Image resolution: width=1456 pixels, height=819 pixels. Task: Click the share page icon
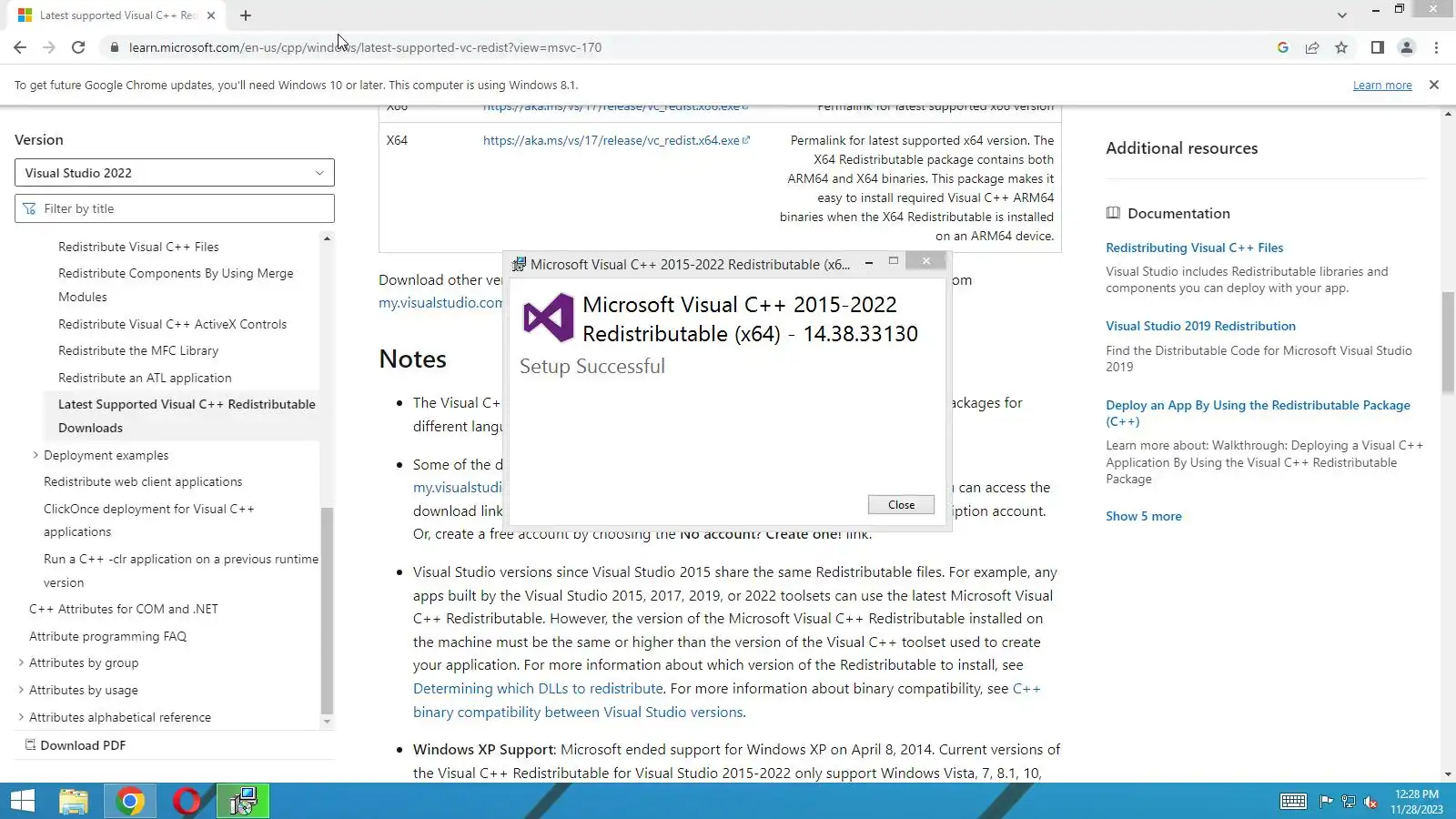(x=1312, y=47)
